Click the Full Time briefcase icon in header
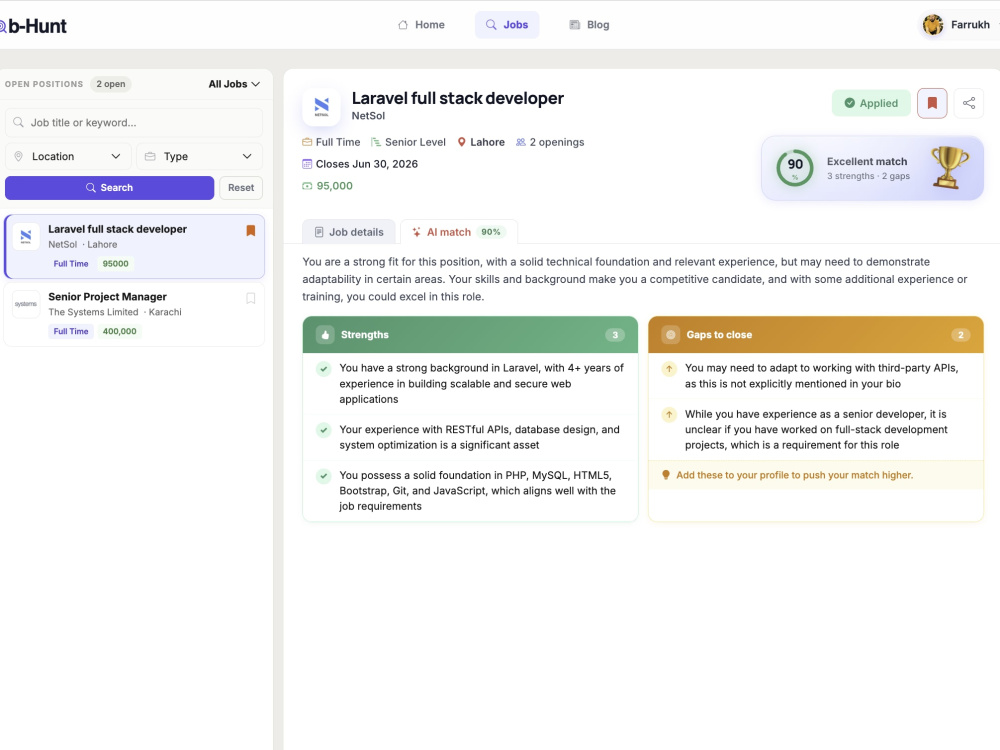Image resolution: width=1000 pixels, height=750 pixels. click(x=307, y=142)
